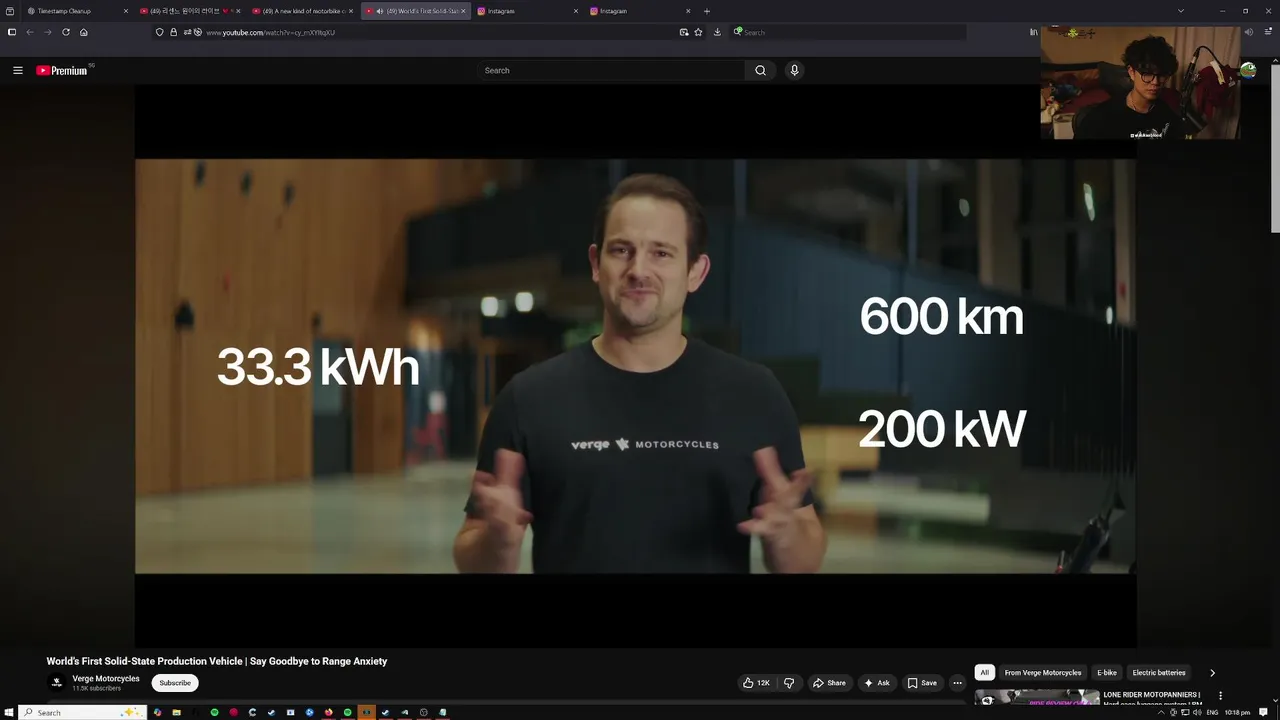Mute the playing tab via speaker icon

click(380, 11)
